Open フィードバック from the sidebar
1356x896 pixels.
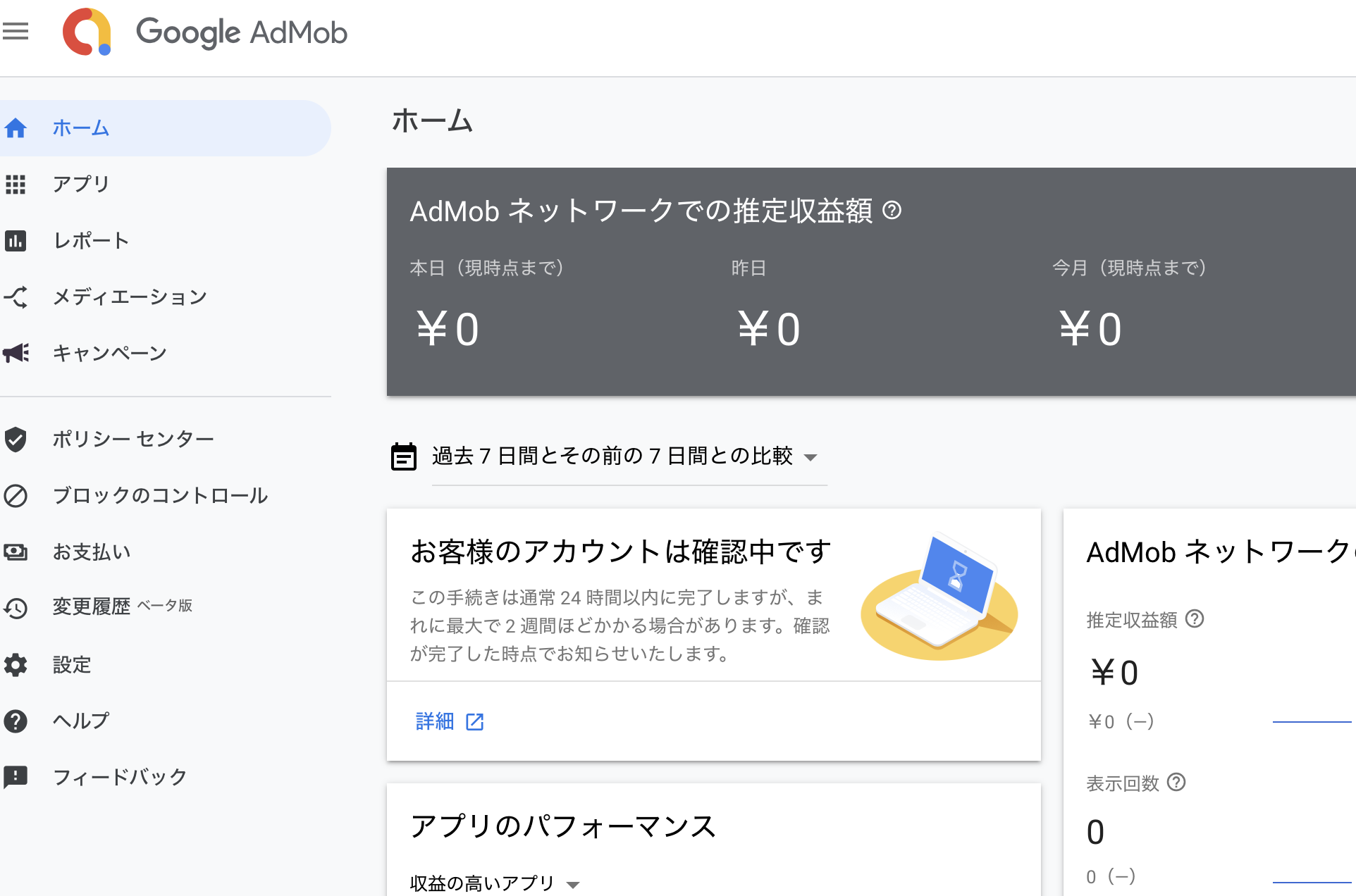(x=120, y=777)
